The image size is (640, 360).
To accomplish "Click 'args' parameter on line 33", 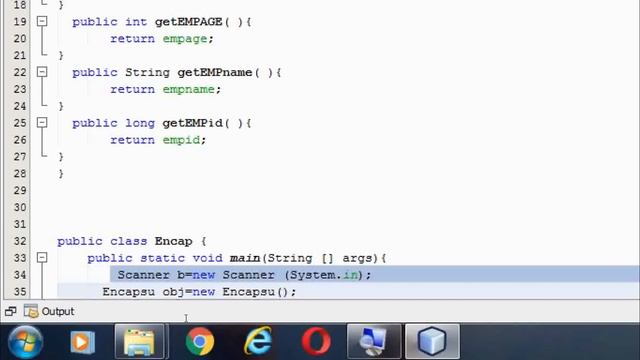I will point(358,258).
